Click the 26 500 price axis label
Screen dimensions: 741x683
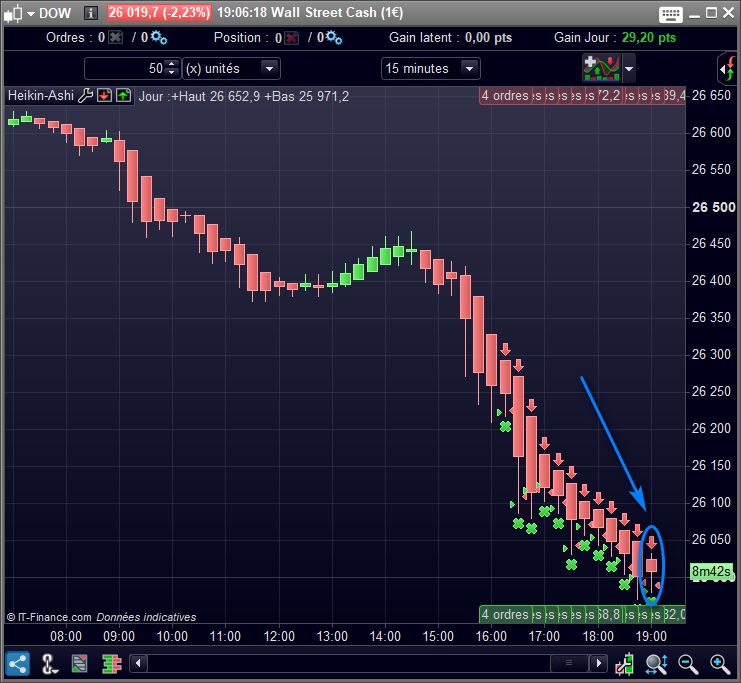pos(714,207)
